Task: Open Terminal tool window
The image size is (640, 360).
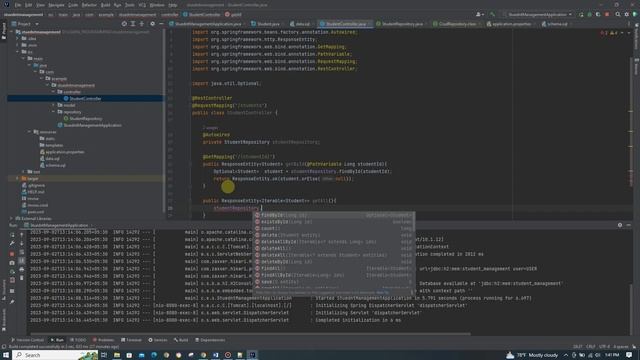Action: tap(131, 340)
